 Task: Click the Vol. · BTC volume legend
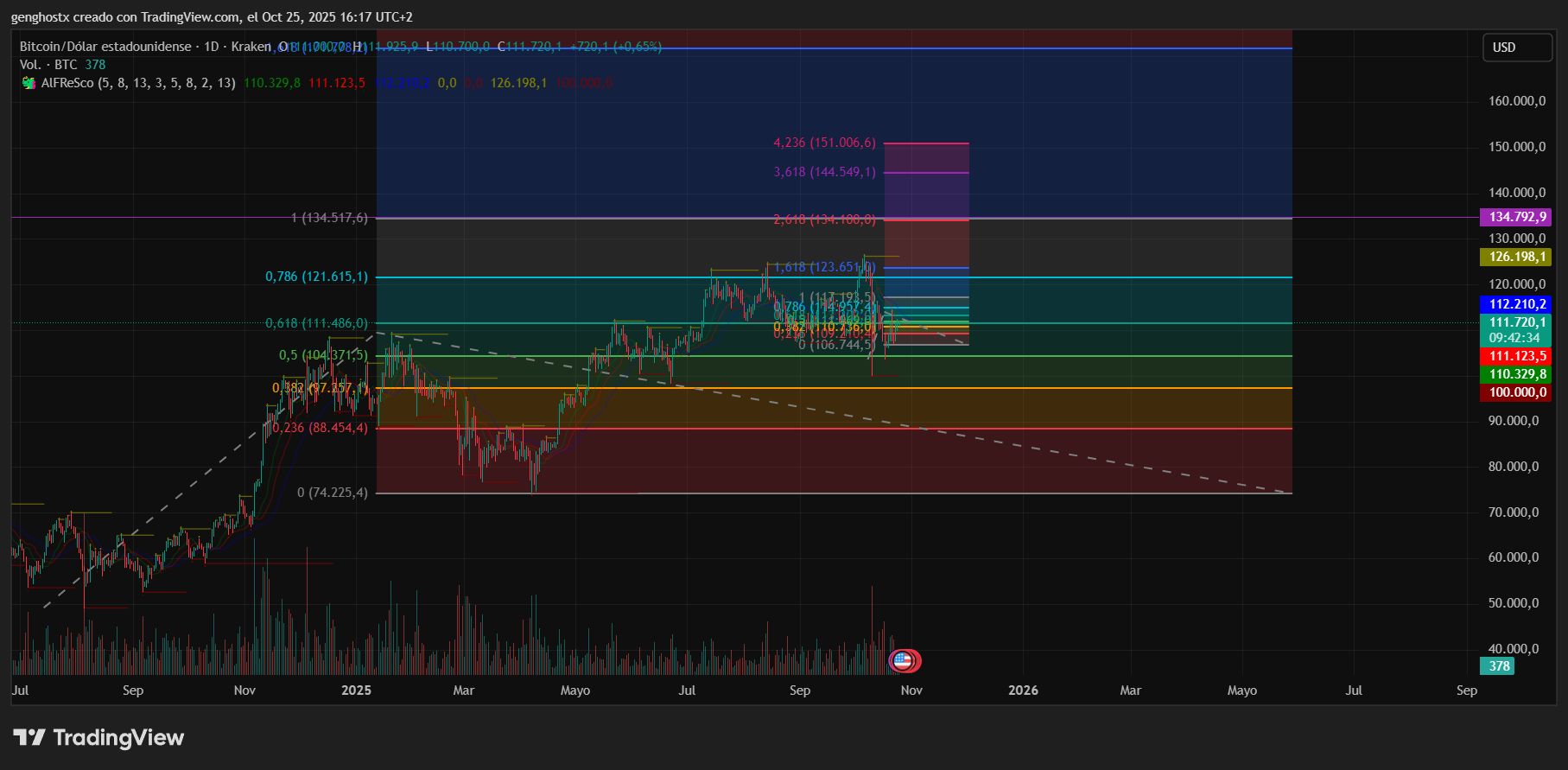(48, 65)
